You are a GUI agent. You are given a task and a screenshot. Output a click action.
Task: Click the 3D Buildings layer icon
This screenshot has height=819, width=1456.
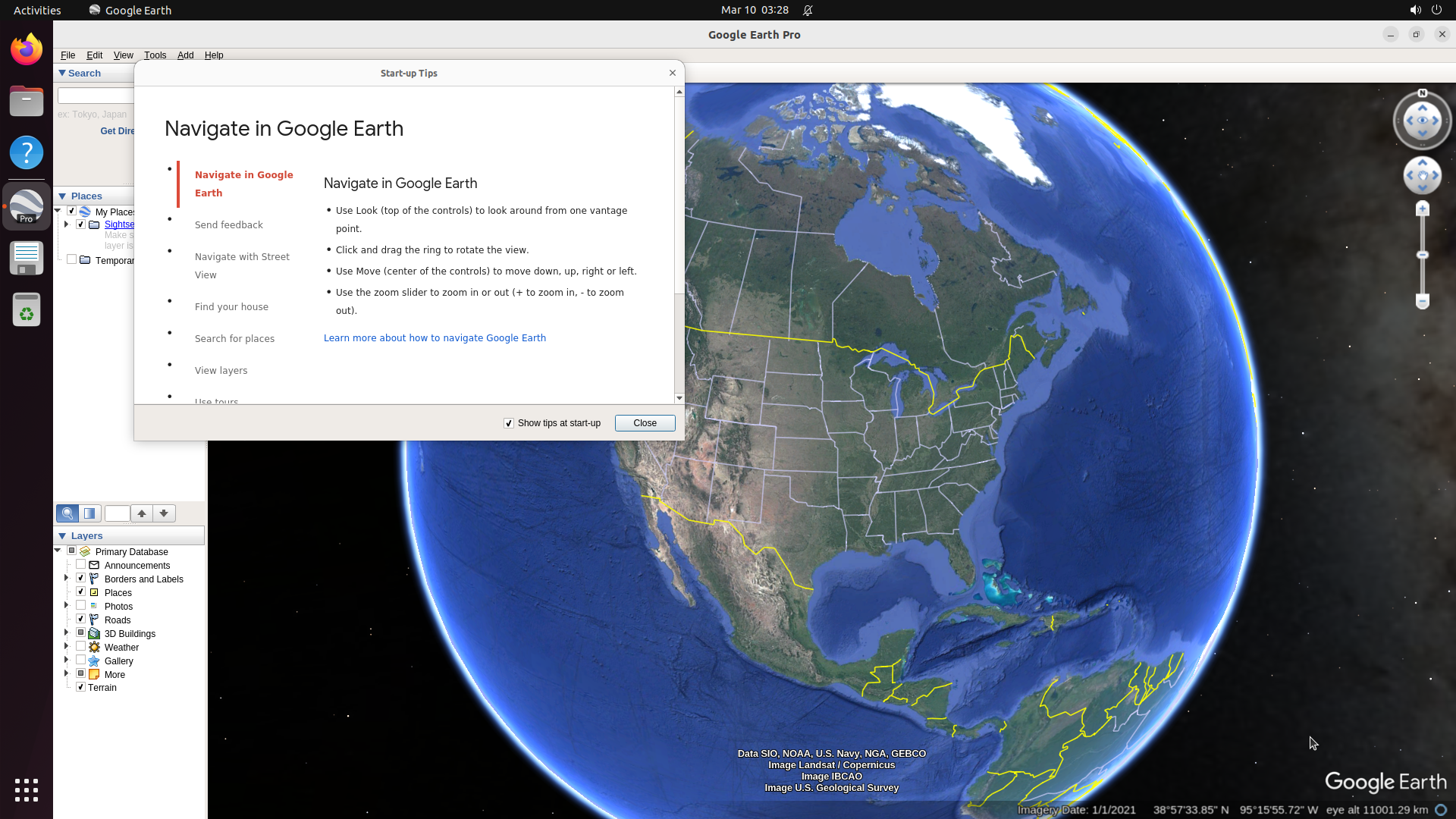tap(94, 633)
